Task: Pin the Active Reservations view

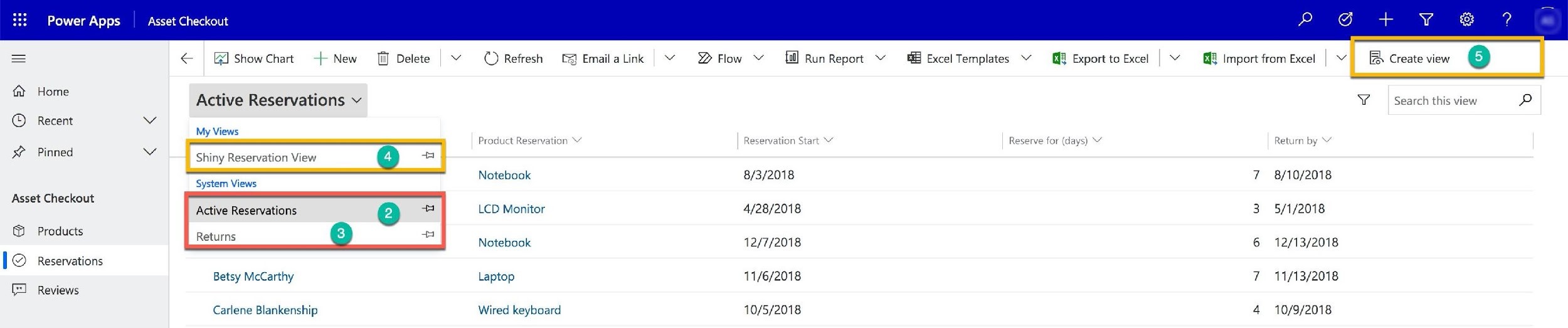Action: coord(428,208)
